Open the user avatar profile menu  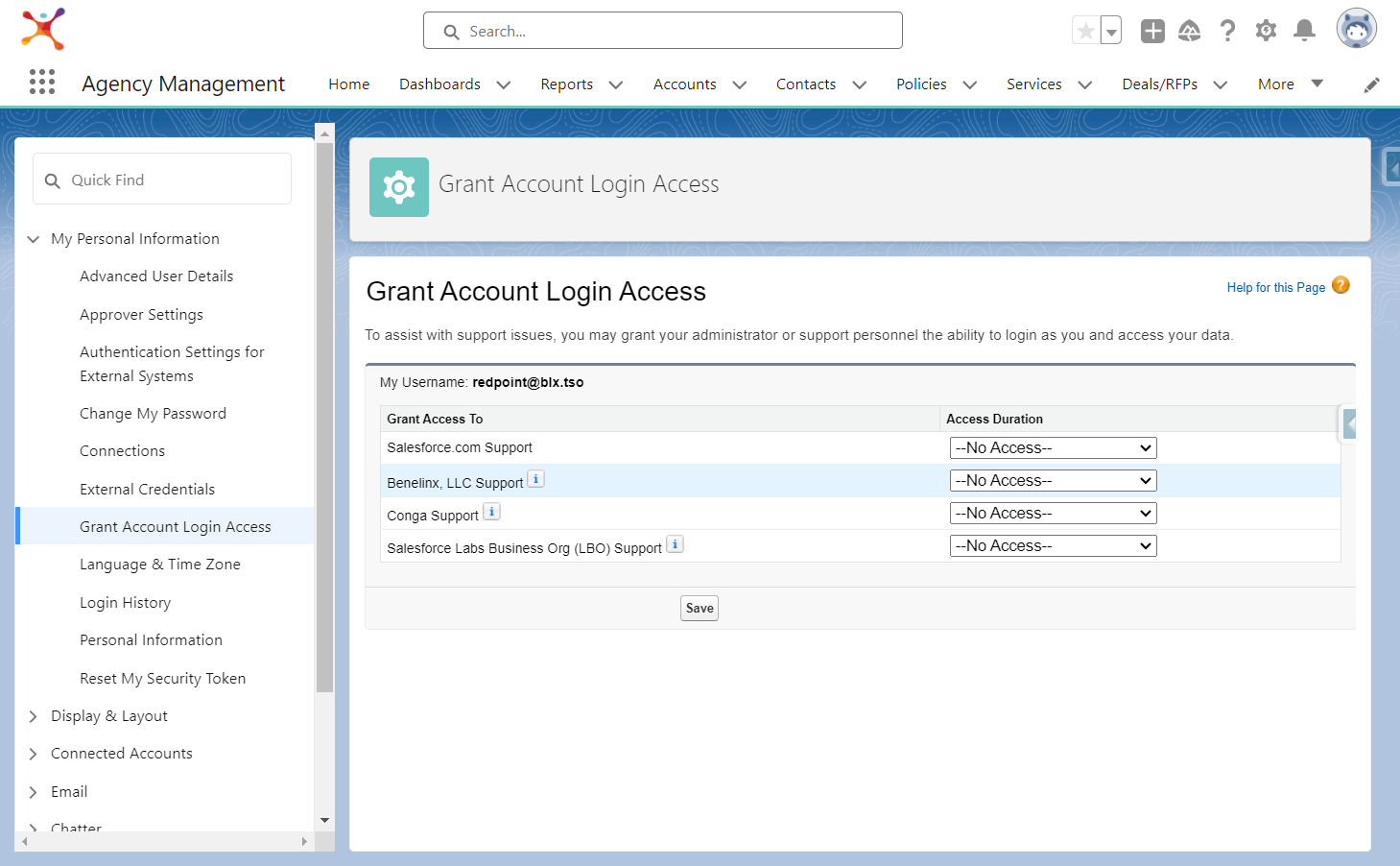(1357, 29)
